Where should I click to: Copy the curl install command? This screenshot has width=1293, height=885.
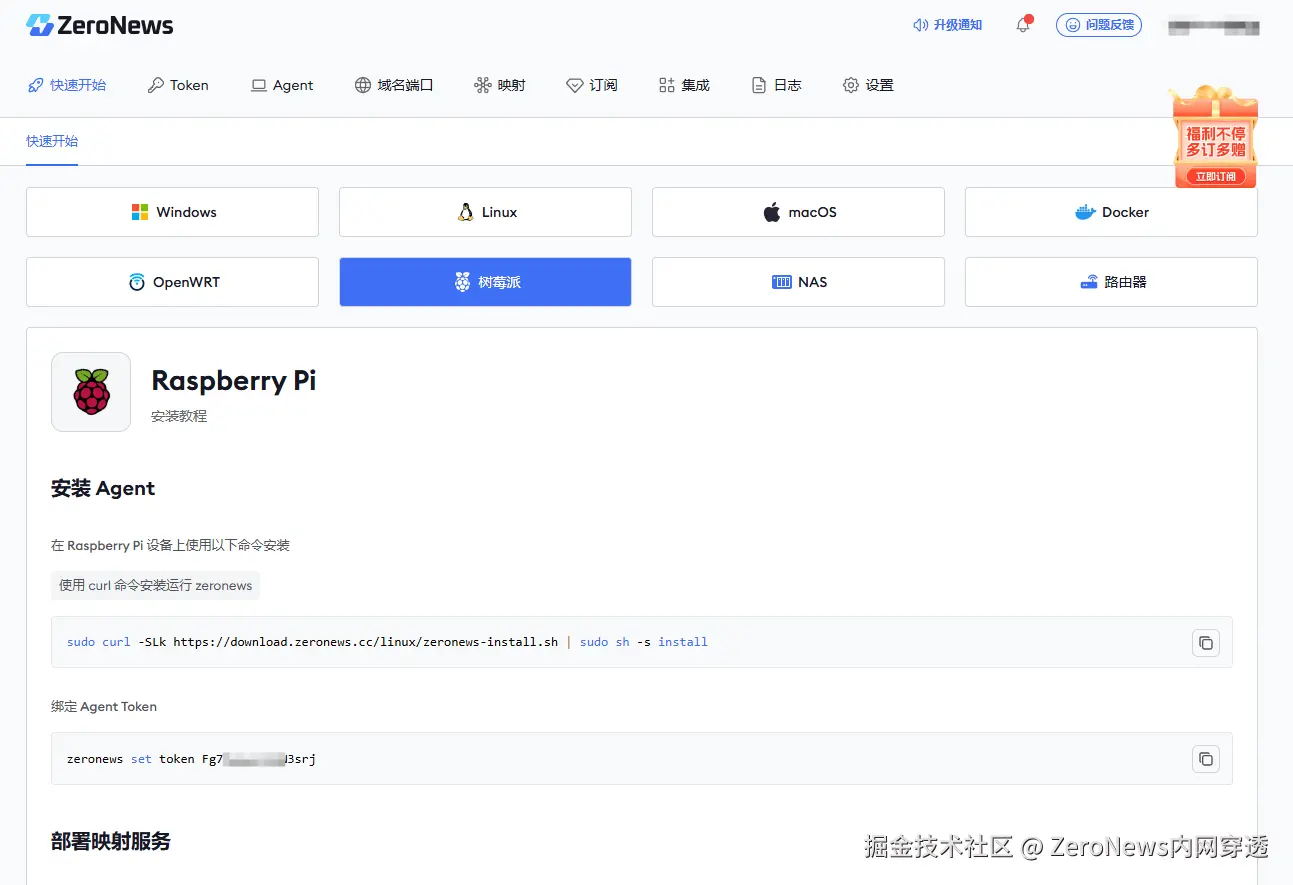1206,642
